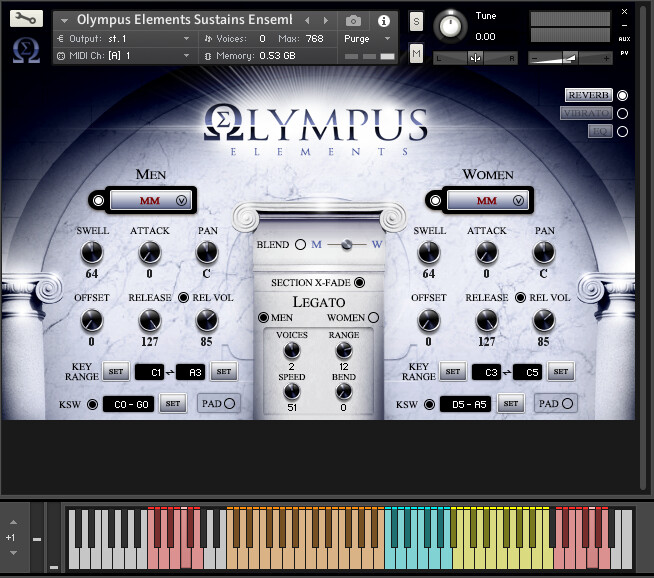This screenshot has width=654, height=578.
Task: Toggle the REVERB radio button
Action: pos(622,95)
